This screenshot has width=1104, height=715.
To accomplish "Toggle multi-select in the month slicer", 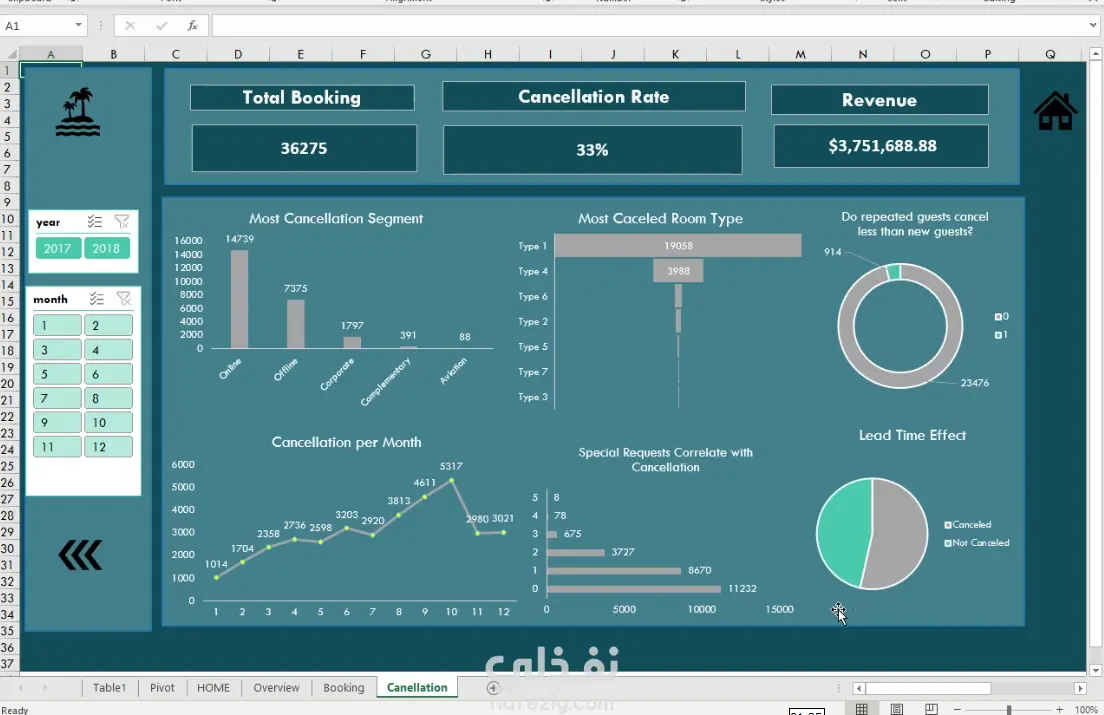I will [97, 299].
